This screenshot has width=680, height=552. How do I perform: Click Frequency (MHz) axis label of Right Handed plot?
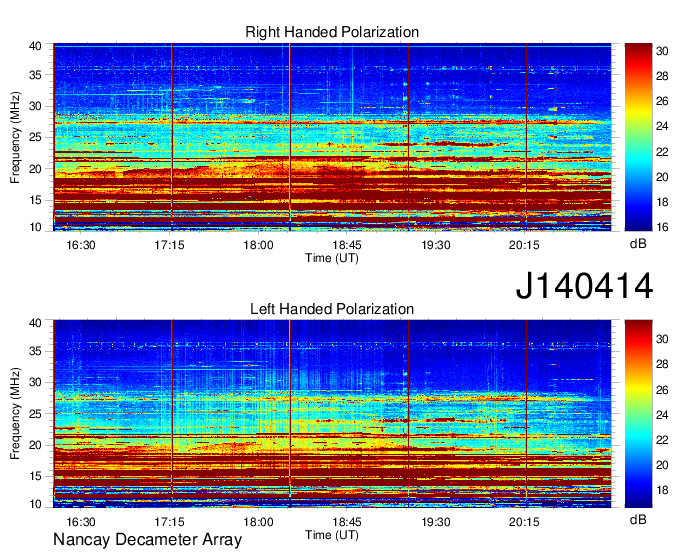point(15,137)
